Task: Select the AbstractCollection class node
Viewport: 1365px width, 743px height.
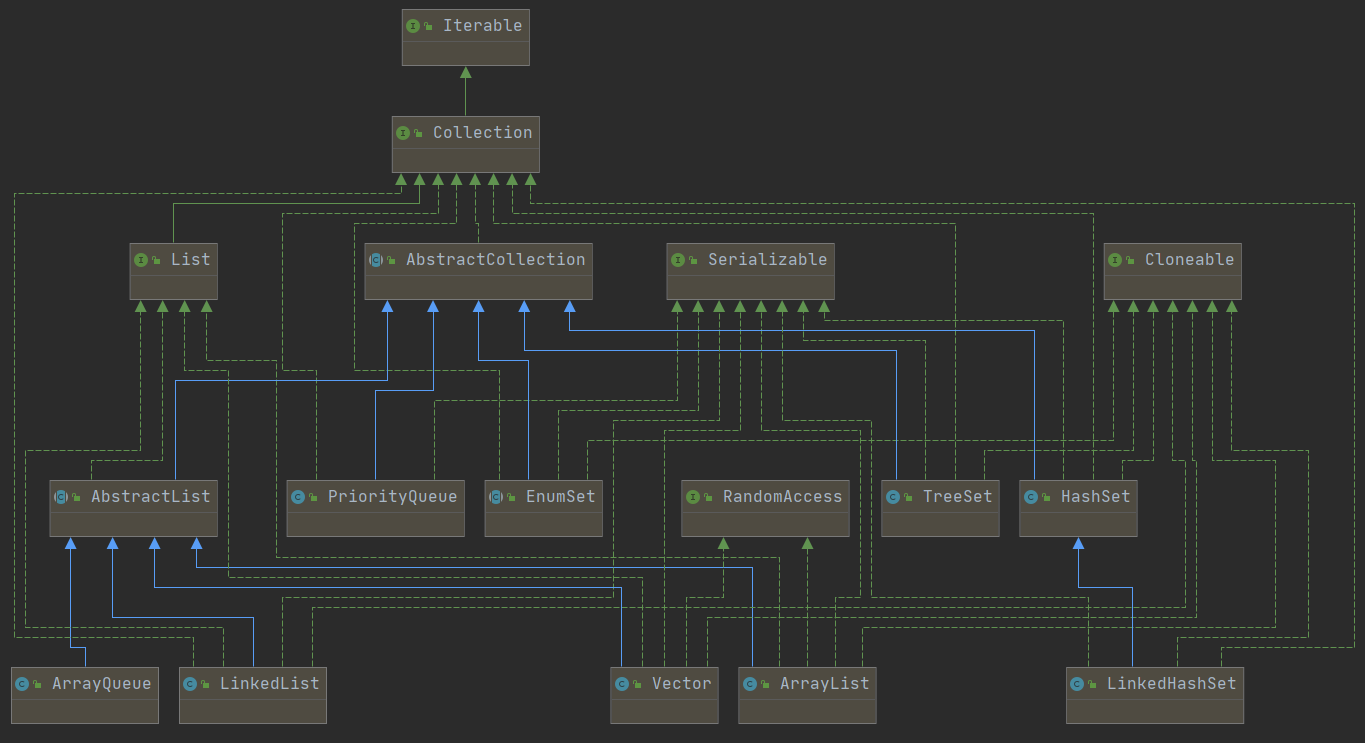Action: coord(478,271)
